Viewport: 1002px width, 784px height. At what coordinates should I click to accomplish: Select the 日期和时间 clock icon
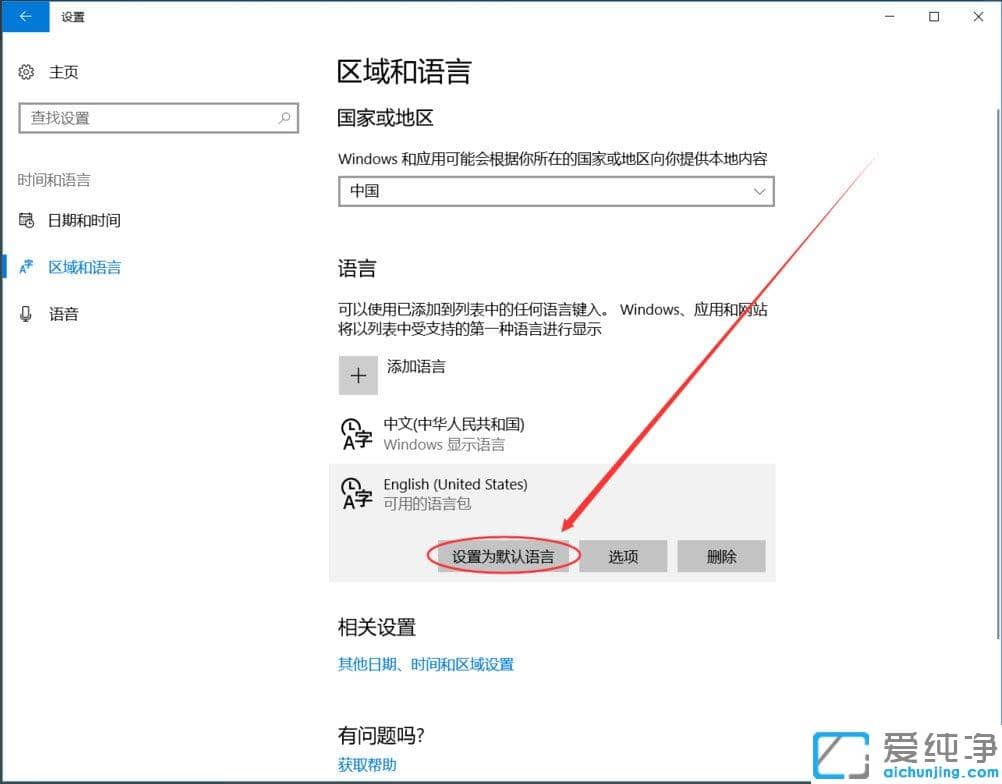pos(27,220)
